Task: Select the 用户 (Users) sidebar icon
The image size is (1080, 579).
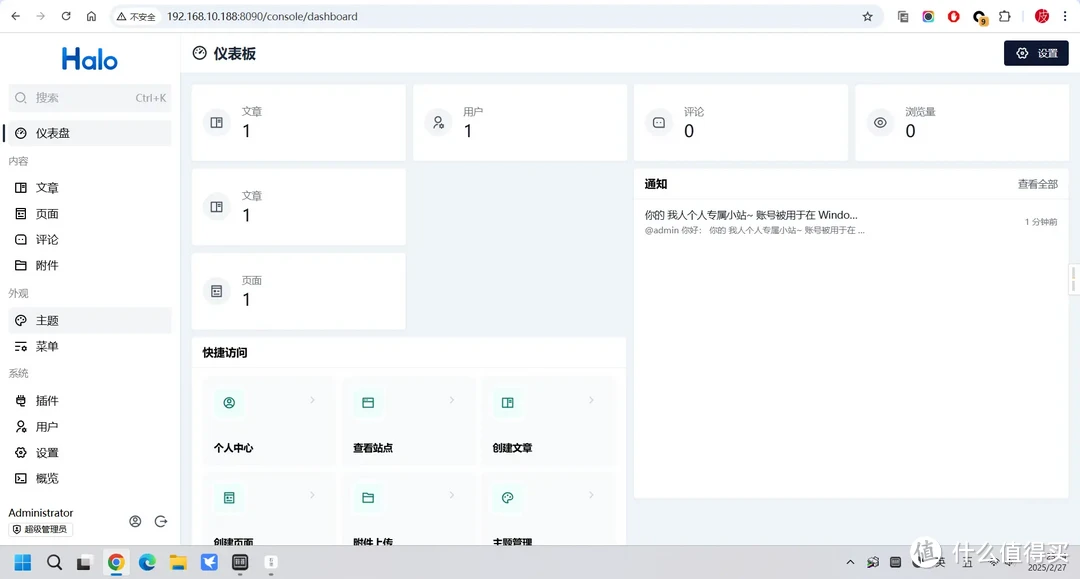Action: (22, 426)
